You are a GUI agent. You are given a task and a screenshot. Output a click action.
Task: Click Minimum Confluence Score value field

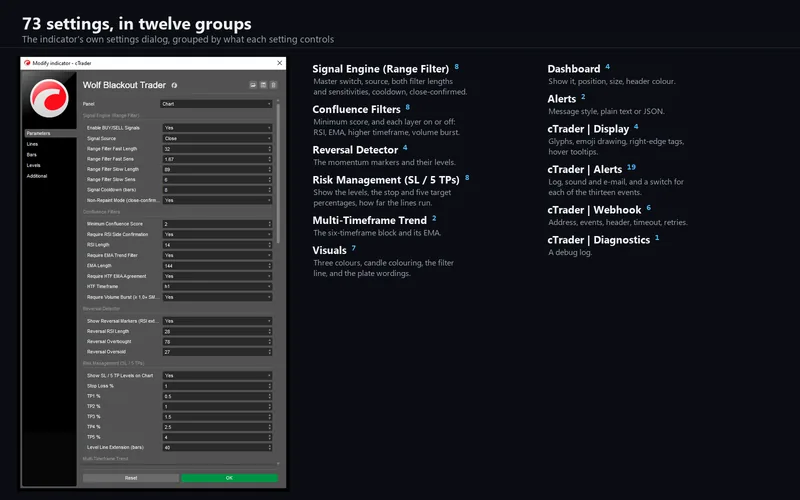tap(217, 224)
